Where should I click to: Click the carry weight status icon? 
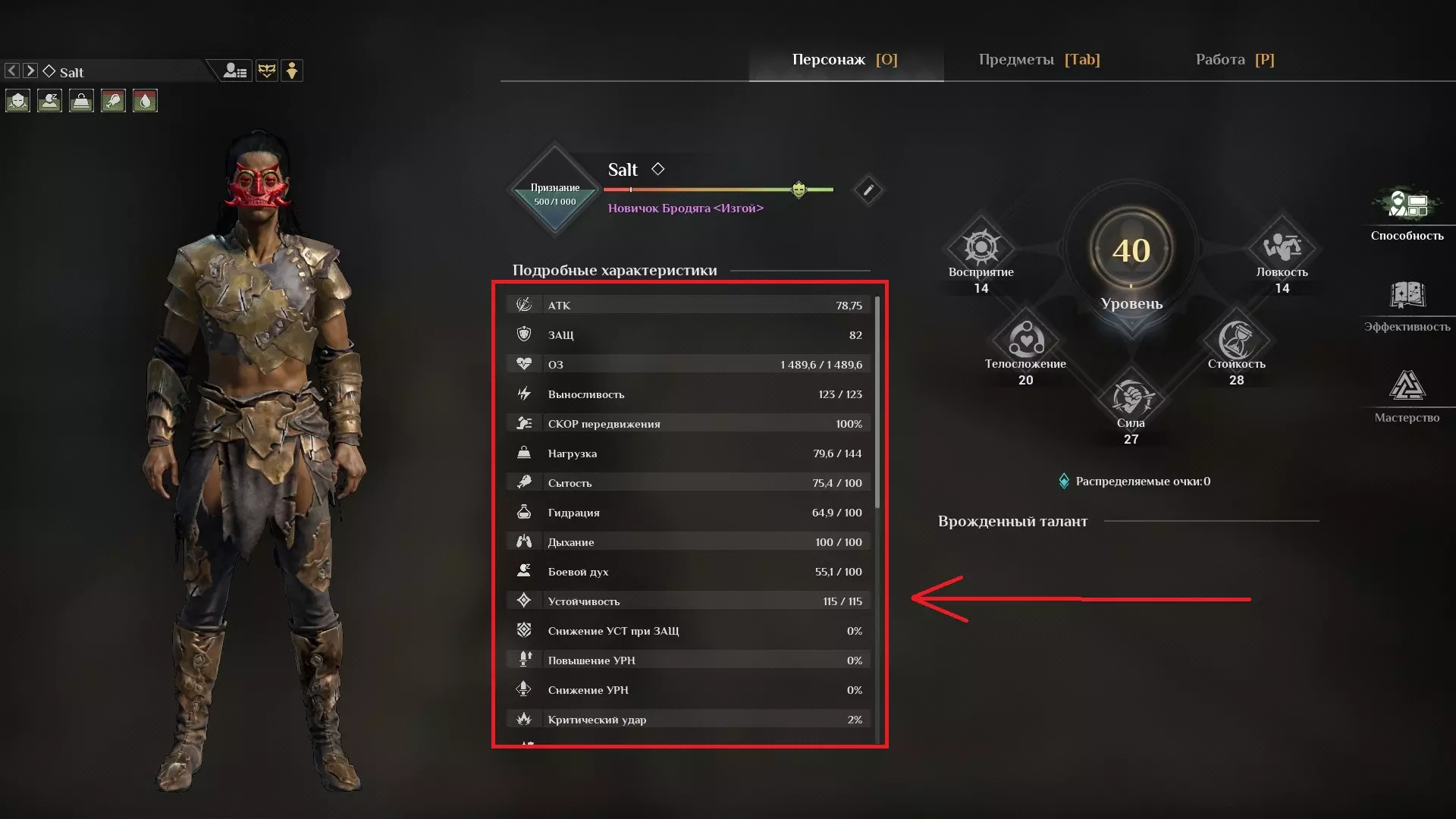tap(81, 101)
